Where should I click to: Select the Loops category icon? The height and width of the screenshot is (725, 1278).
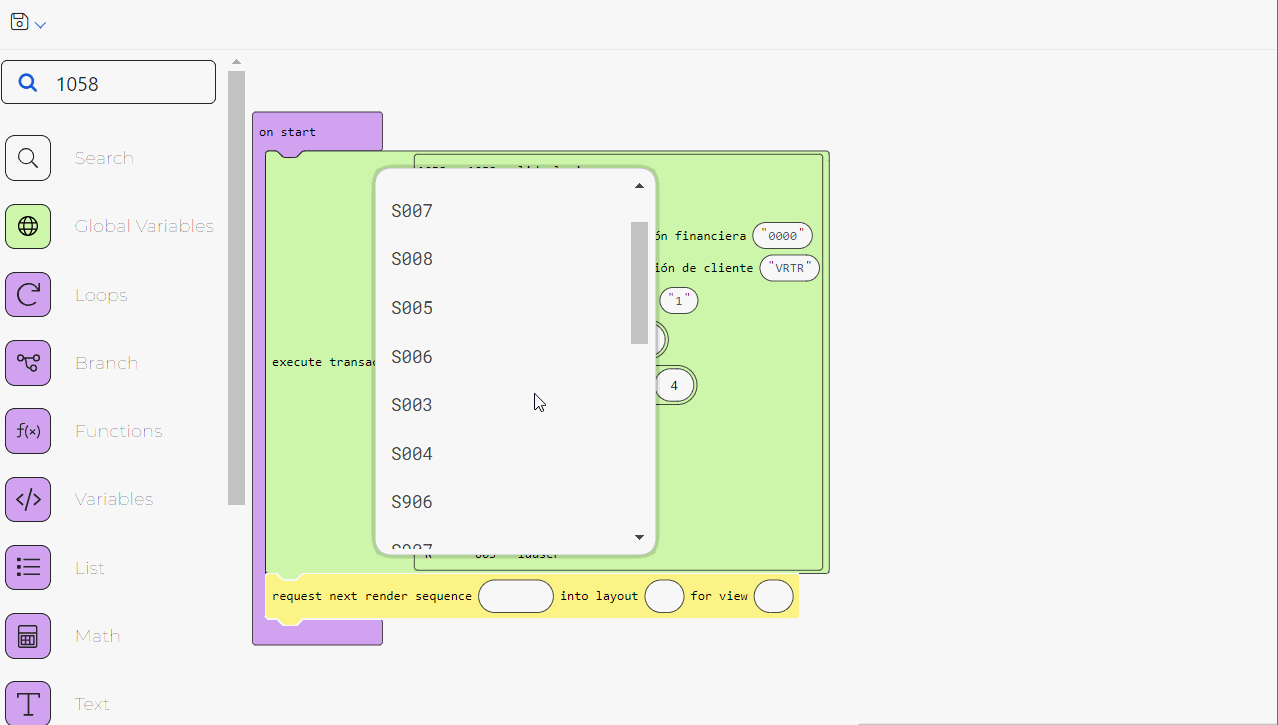tap(28, 295)
